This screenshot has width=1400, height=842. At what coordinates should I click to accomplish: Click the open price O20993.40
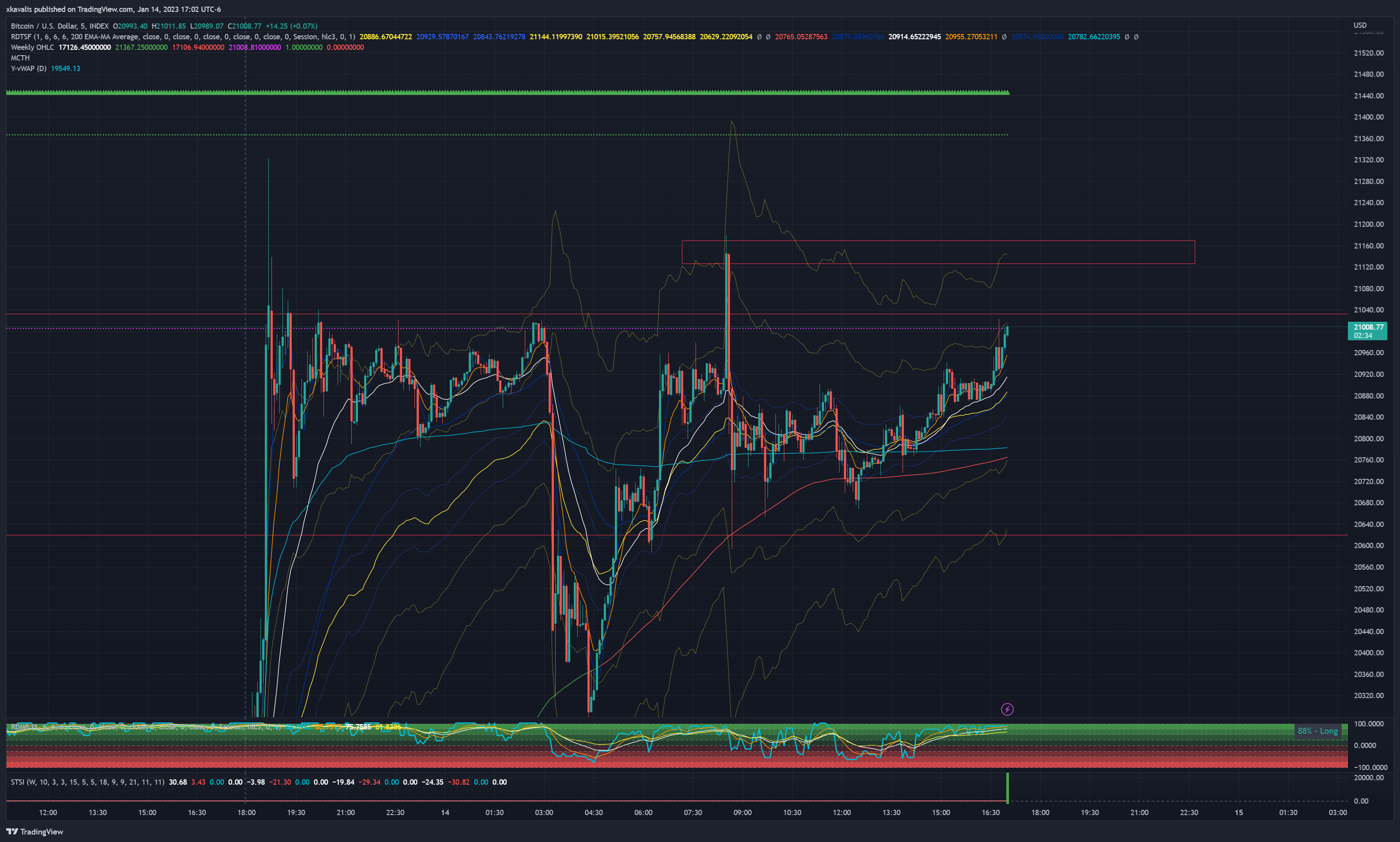pos(130,26)
